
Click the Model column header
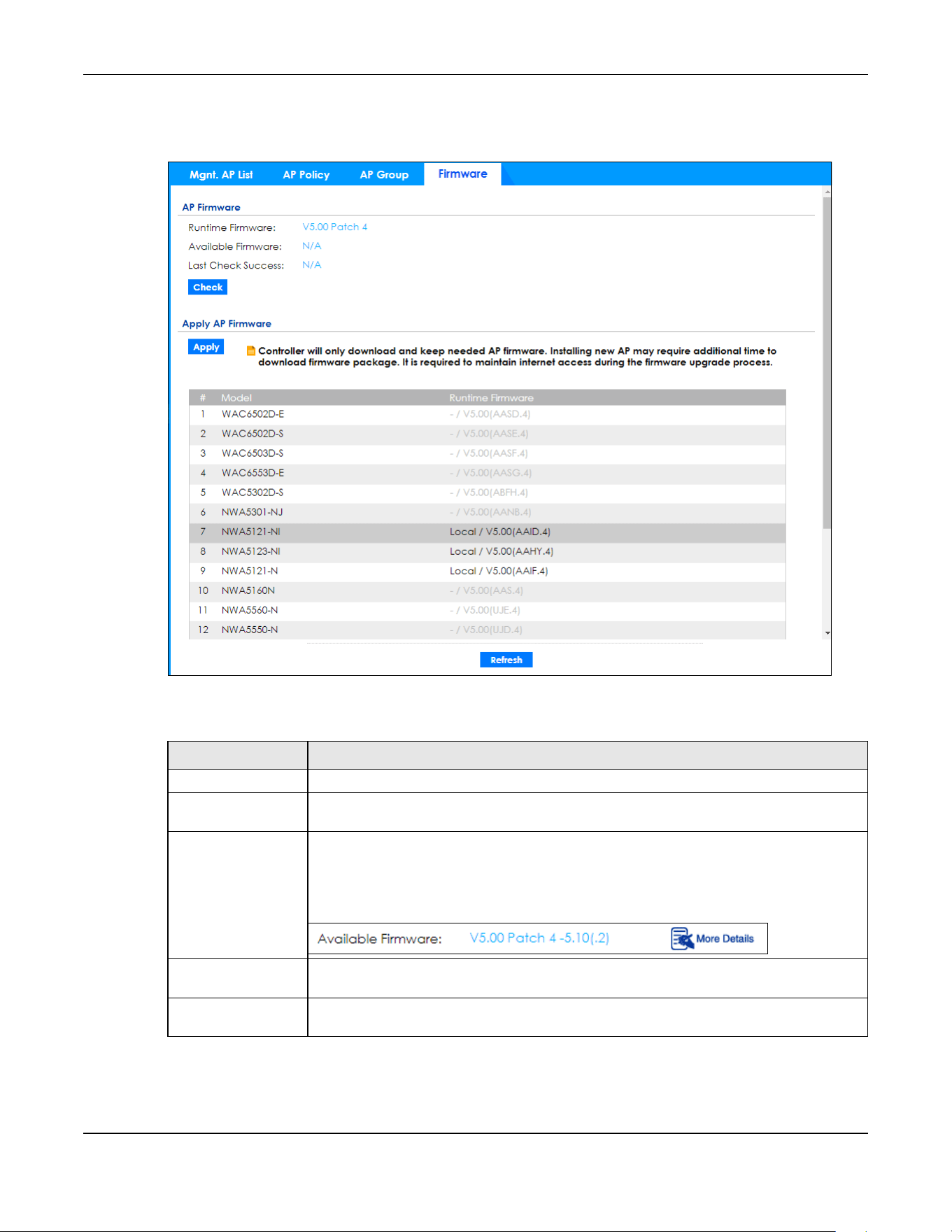tap(236, 397)
